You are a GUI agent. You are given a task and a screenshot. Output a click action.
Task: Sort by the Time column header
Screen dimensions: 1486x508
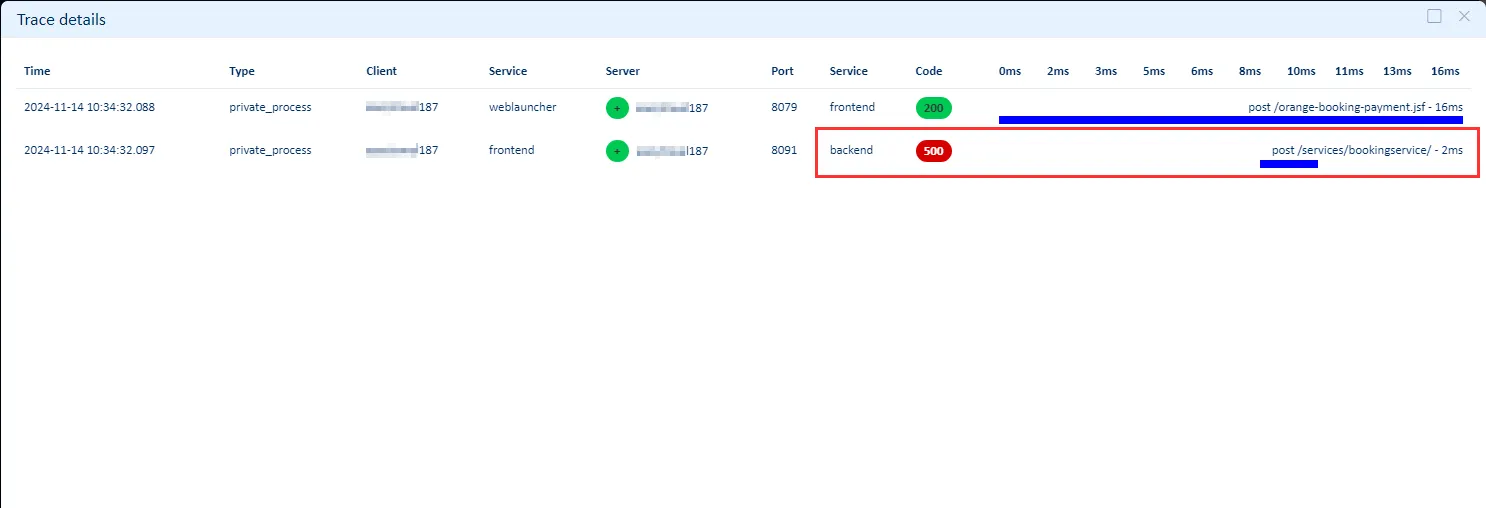pyautogui.click(x=37, y=71)
